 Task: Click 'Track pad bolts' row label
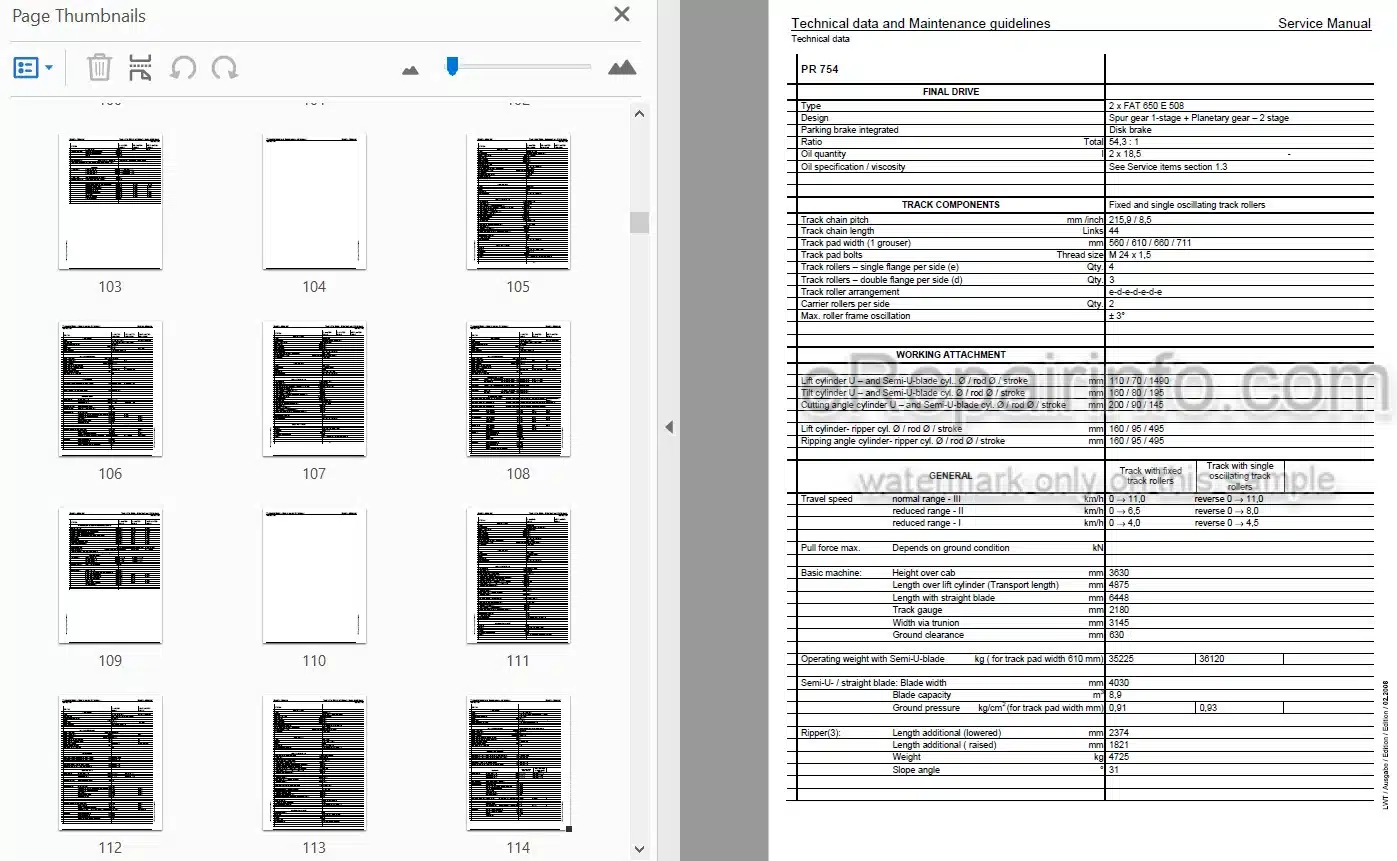(x=832, y=255)
